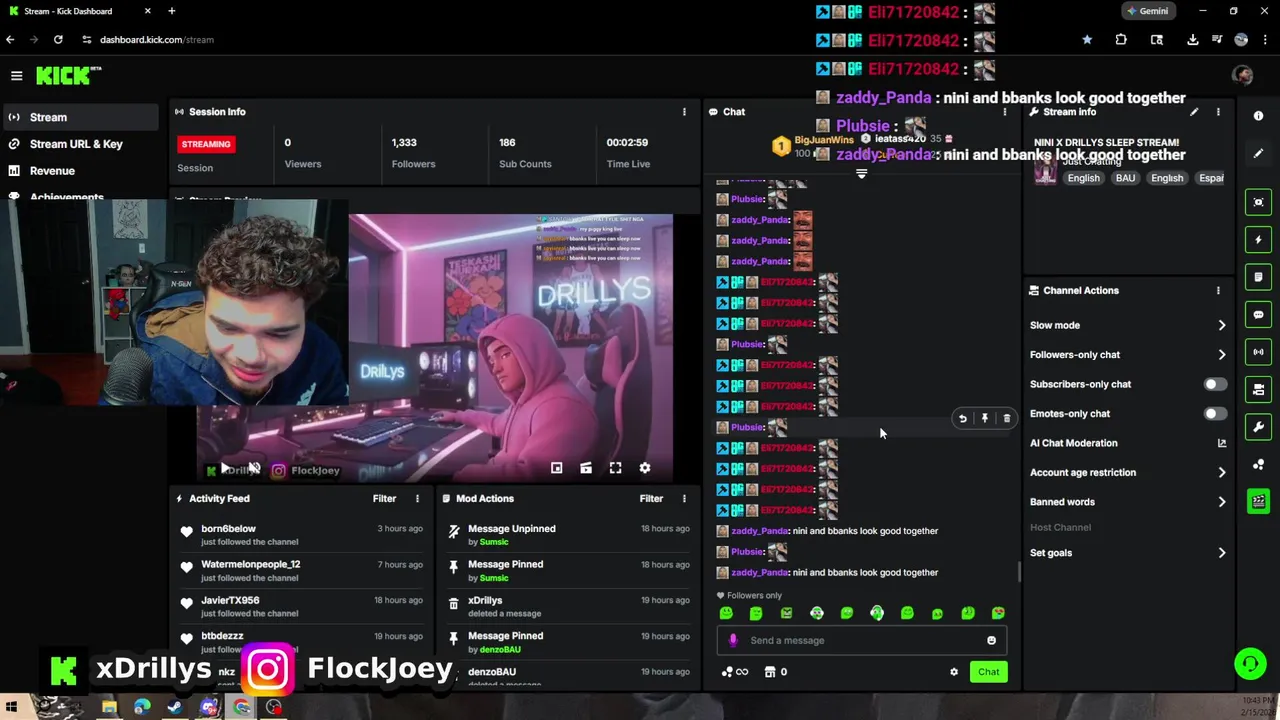Expand Followers-only chat settings
This screenshot has height=720, width=1280.
click(1128, 355)
